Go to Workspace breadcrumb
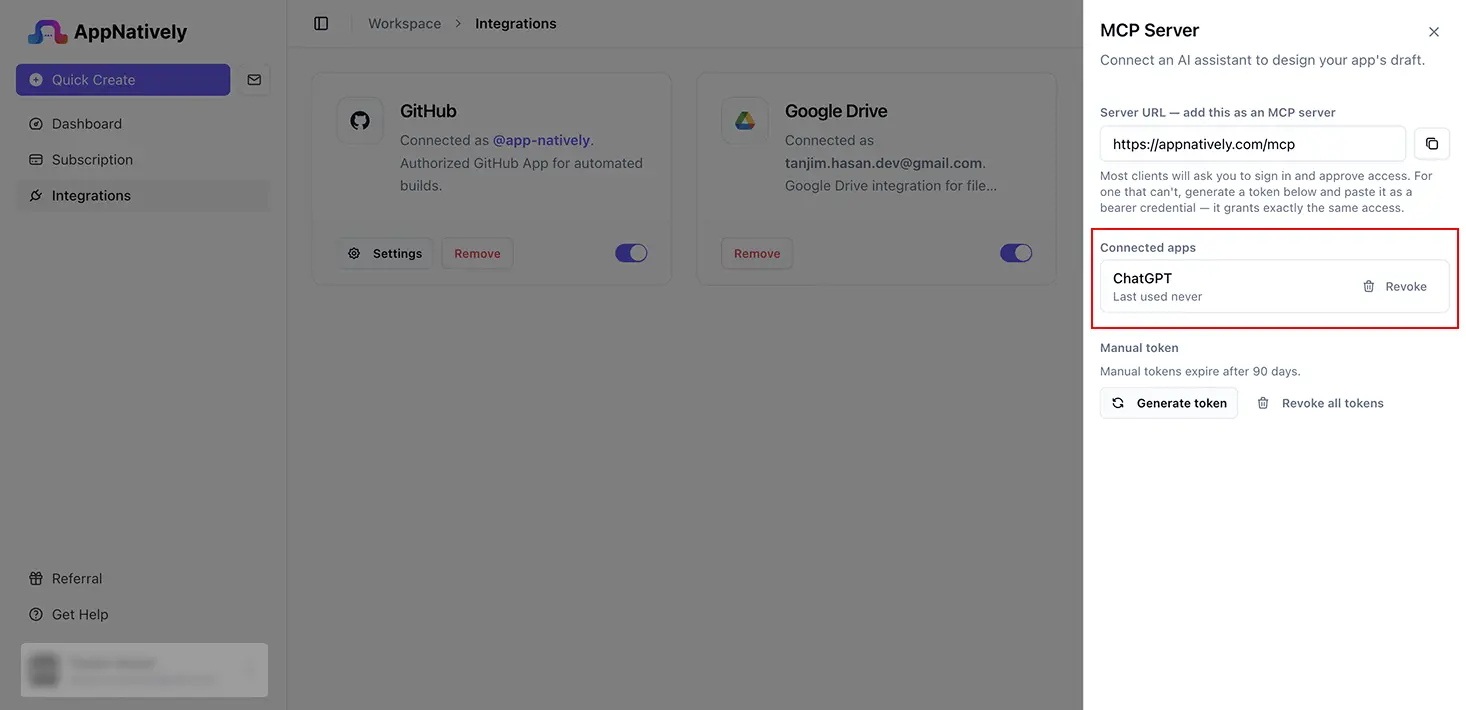This screenshot has height=710, width=1466. [x=404, y=23]
